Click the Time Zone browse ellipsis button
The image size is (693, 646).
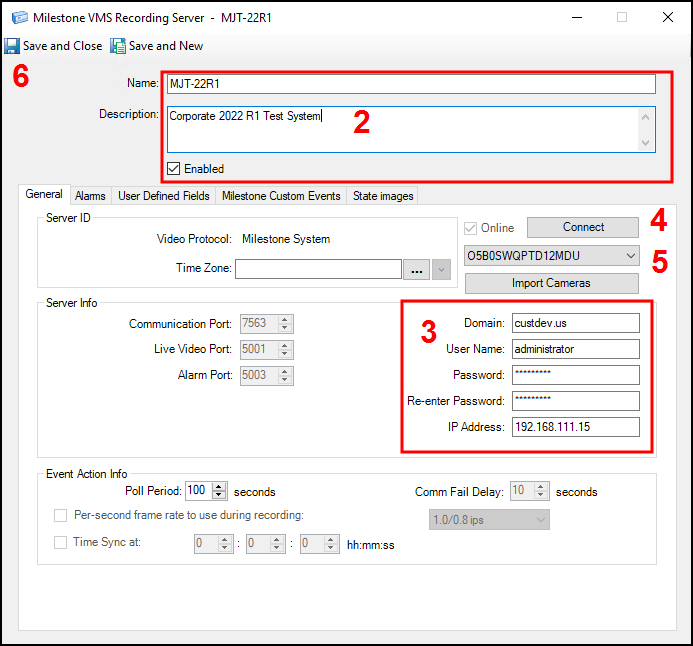click(416, 270)
